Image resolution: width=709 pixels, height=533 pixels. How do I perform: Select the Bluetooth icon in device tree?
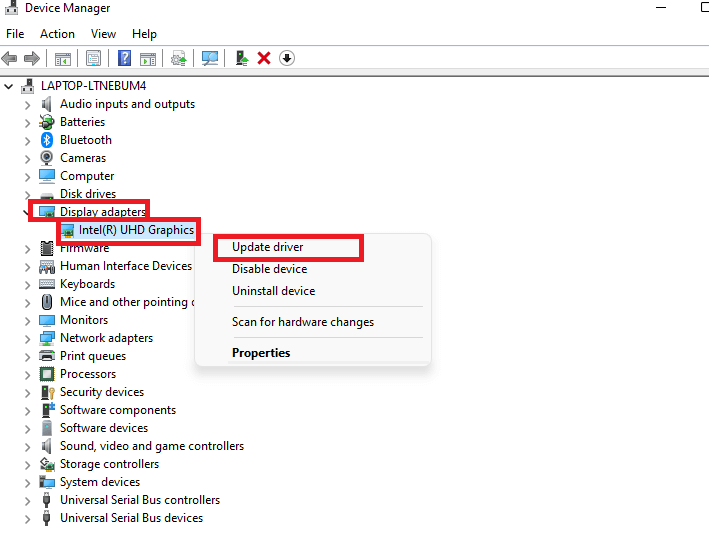[47, 140]
